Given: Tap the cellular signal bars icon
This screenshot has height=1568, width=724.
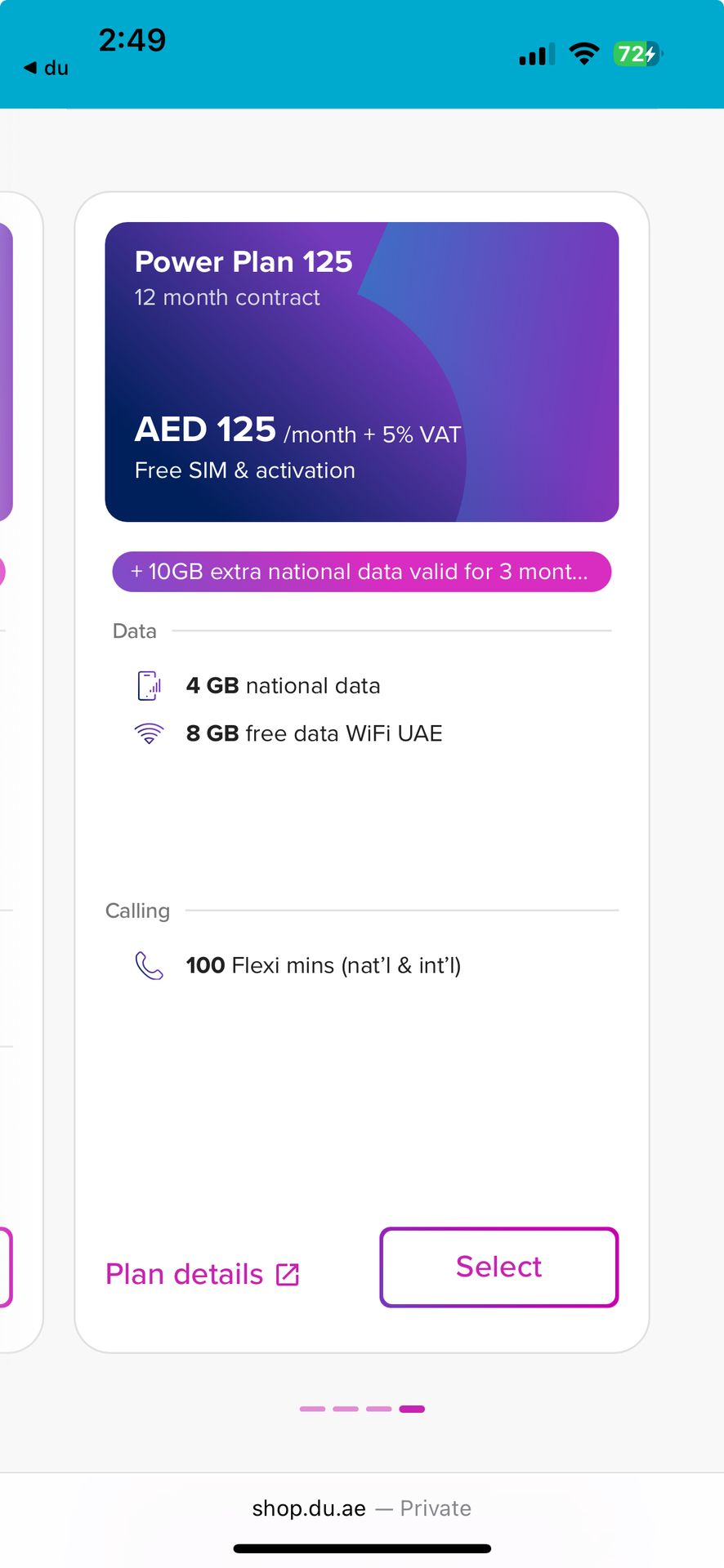Looking at the screenshot, I should click(x=537, y=54).
